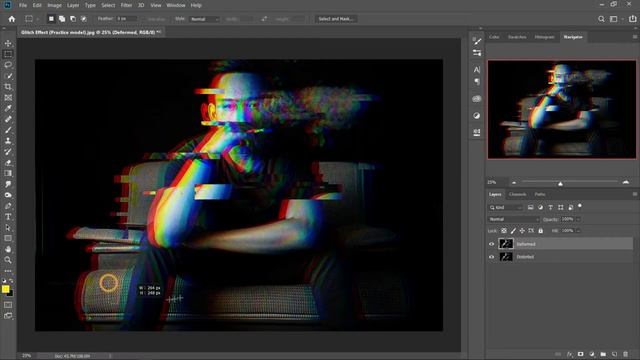Open the Layers panel flyout menu

635,194
